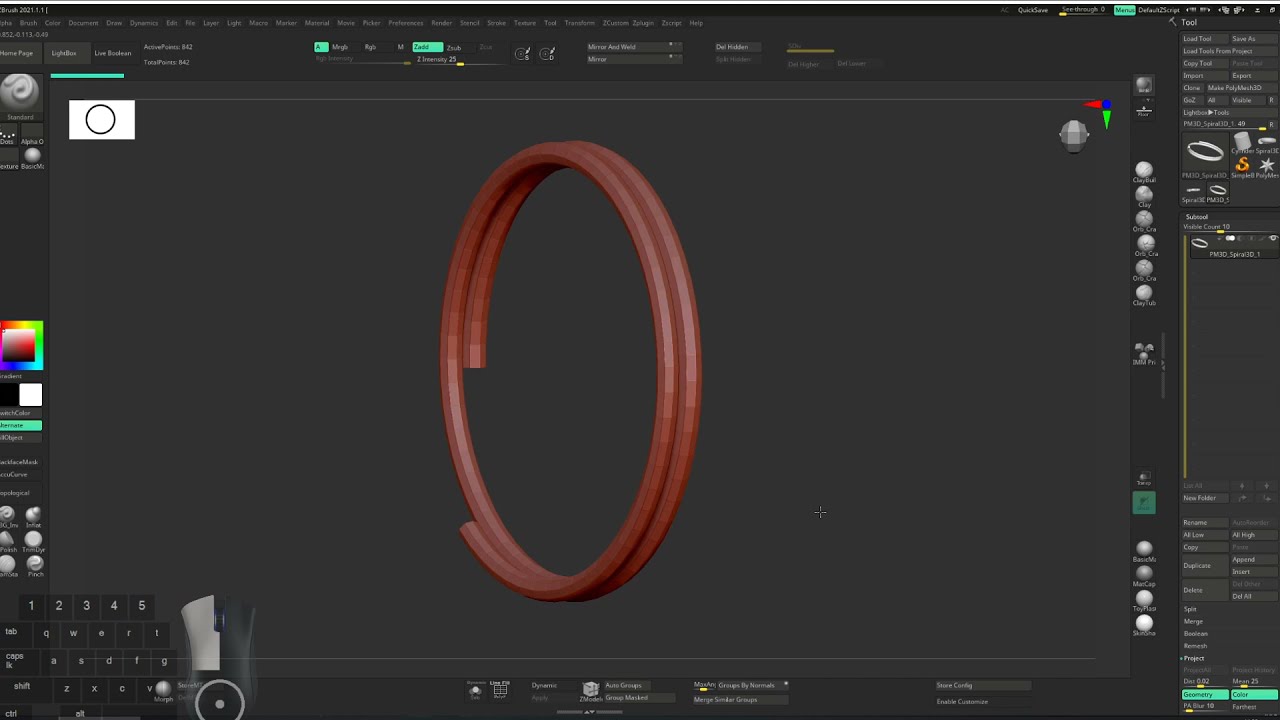This screenshot has width=1280, height=720.
Task: Select the SkinShade material sphere
Action: click(x=1144, y=624)
